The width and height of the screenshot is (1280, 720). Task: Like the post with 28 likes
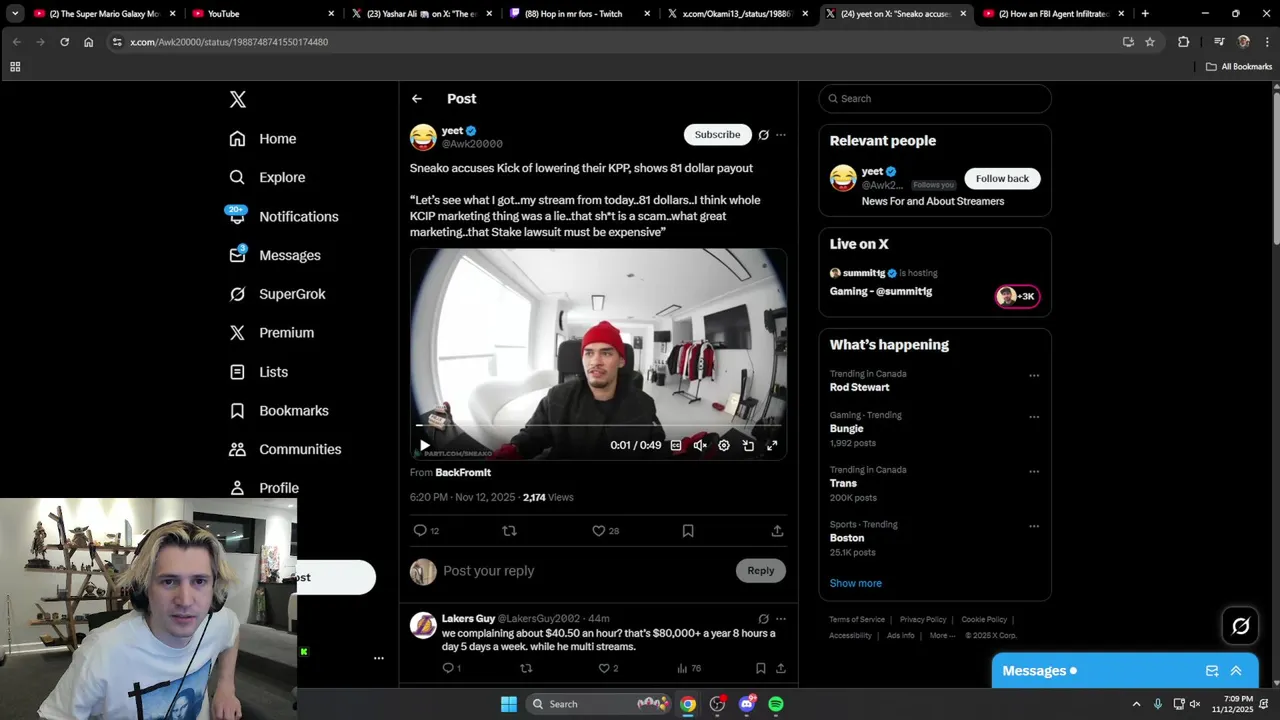(605, 531)
